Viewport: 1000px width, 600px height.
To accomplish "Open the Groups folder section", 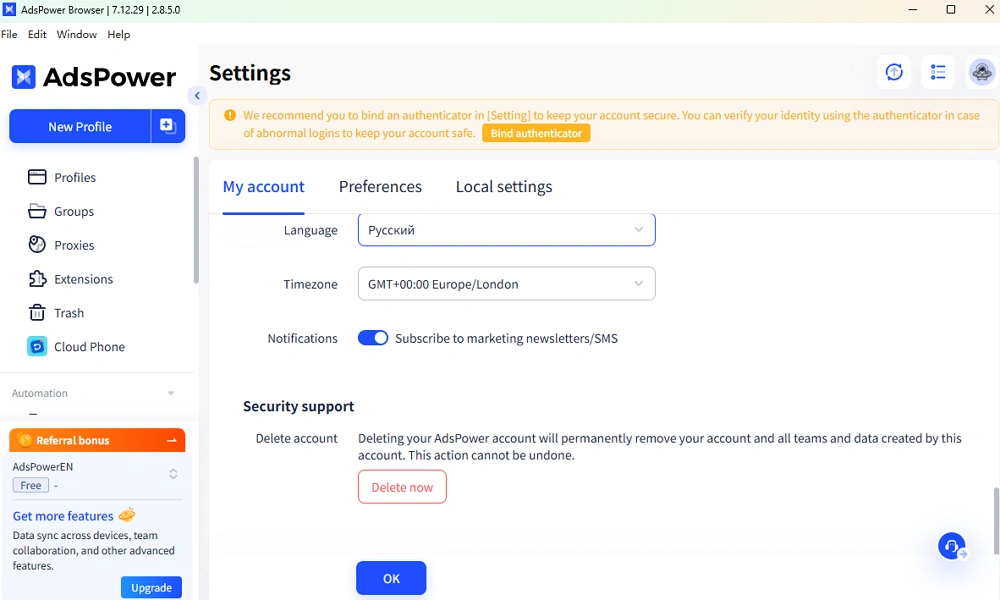I will point(61,211).
